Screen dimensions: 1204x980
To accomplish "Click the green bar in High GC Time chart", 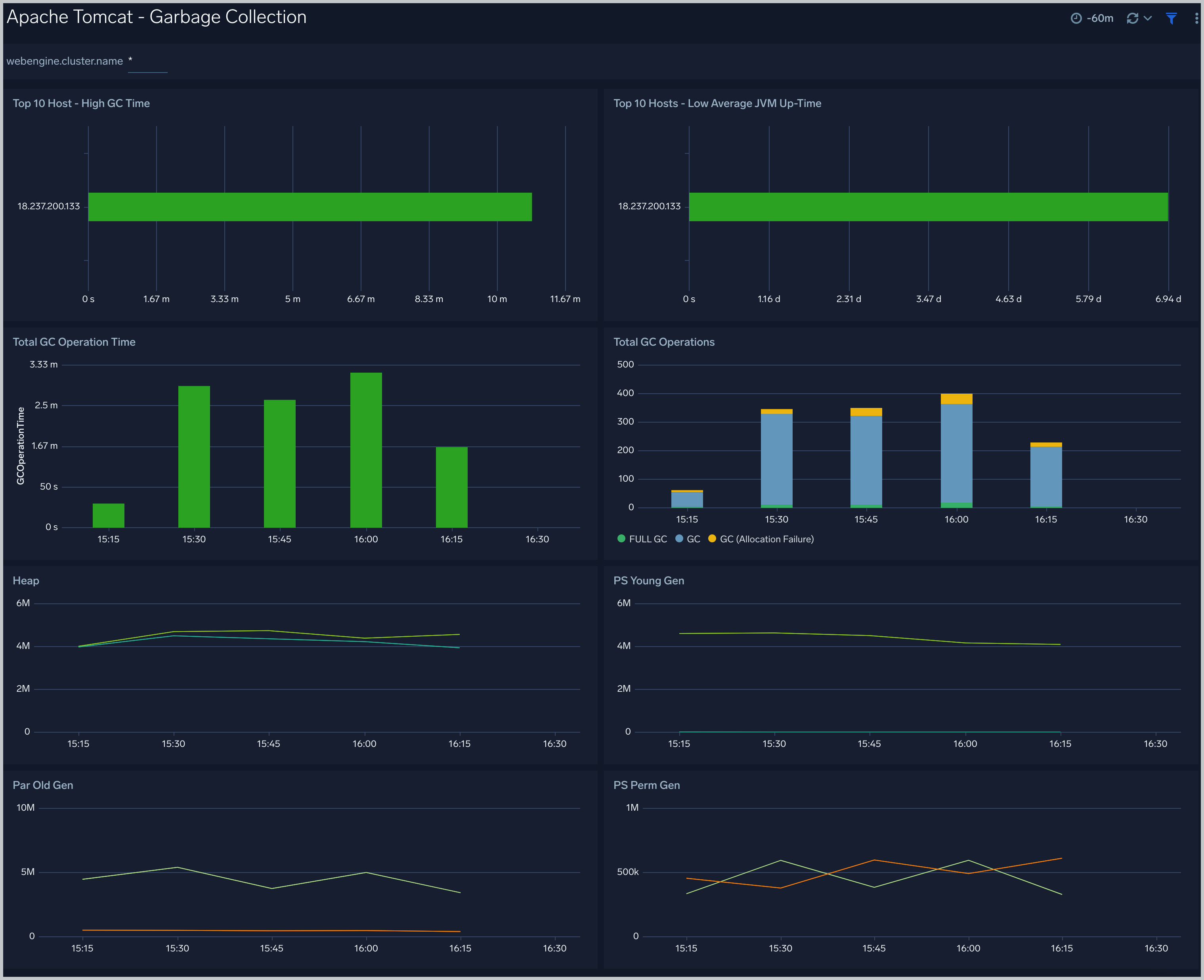I will [x=310, y=207].
